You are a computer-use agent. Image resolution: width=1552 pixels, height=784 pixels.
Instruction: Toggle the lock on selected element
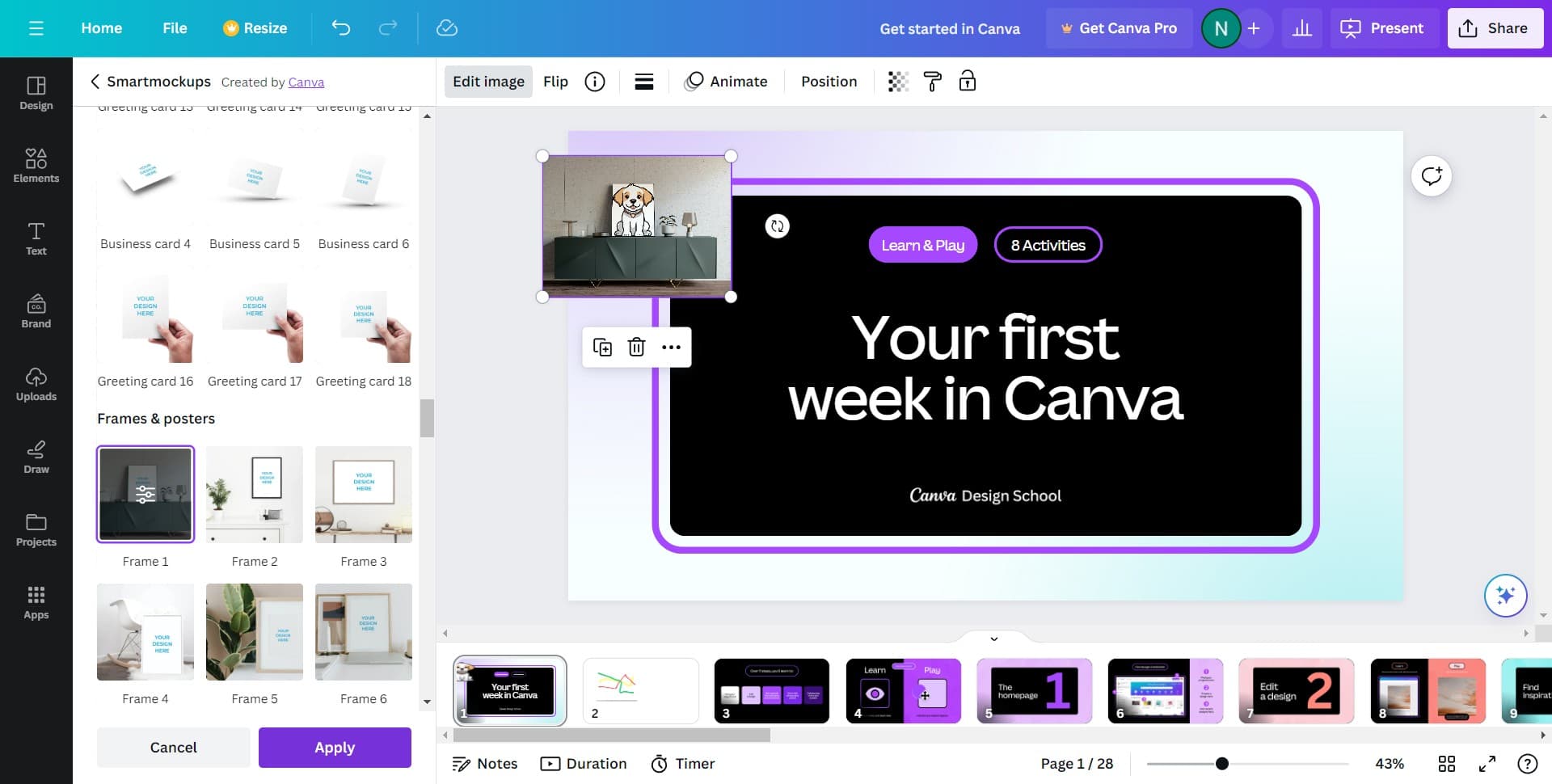[967, 82]
